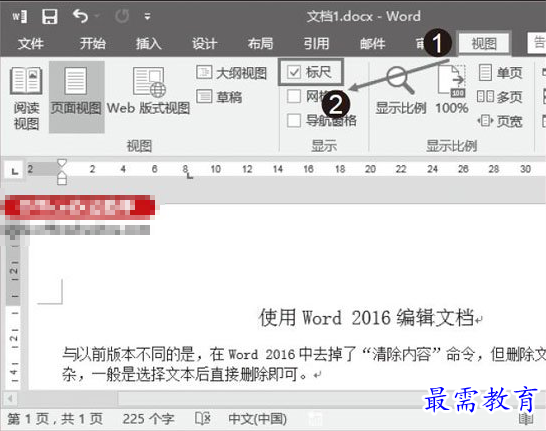This screenshot has height=431, width=546.
Task: Enable the 导航窗格 navigation pane checkbox
Action: [294, 120]
